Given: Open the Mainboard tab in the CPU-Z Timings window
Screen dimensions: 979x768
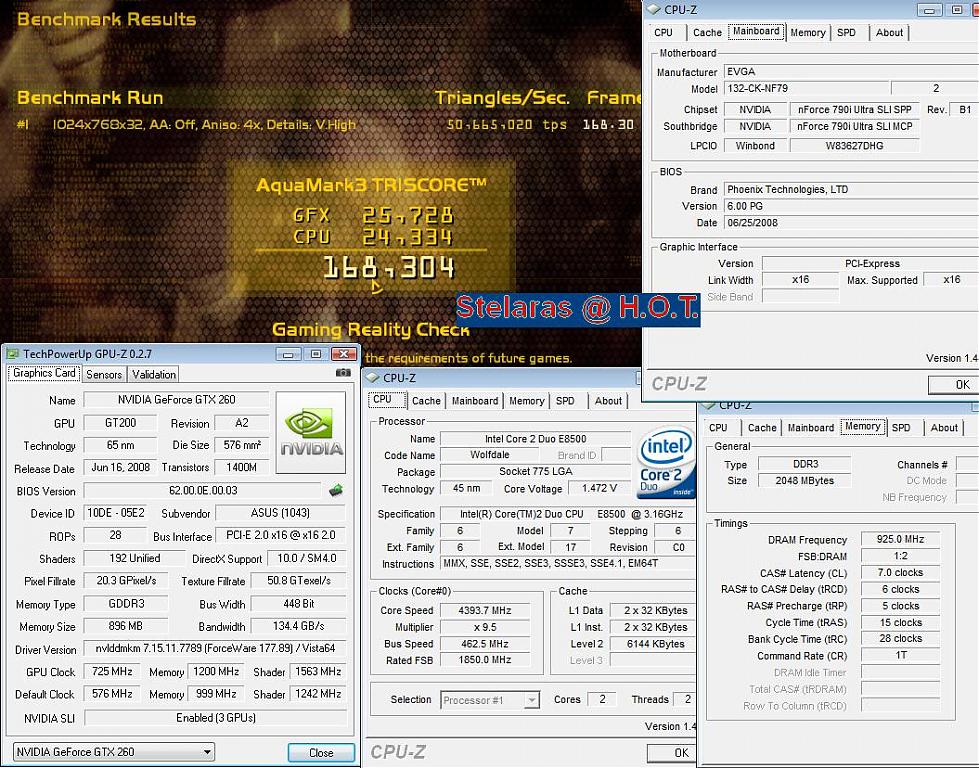Looking at the screenshot, I should (x=810, y=428).
